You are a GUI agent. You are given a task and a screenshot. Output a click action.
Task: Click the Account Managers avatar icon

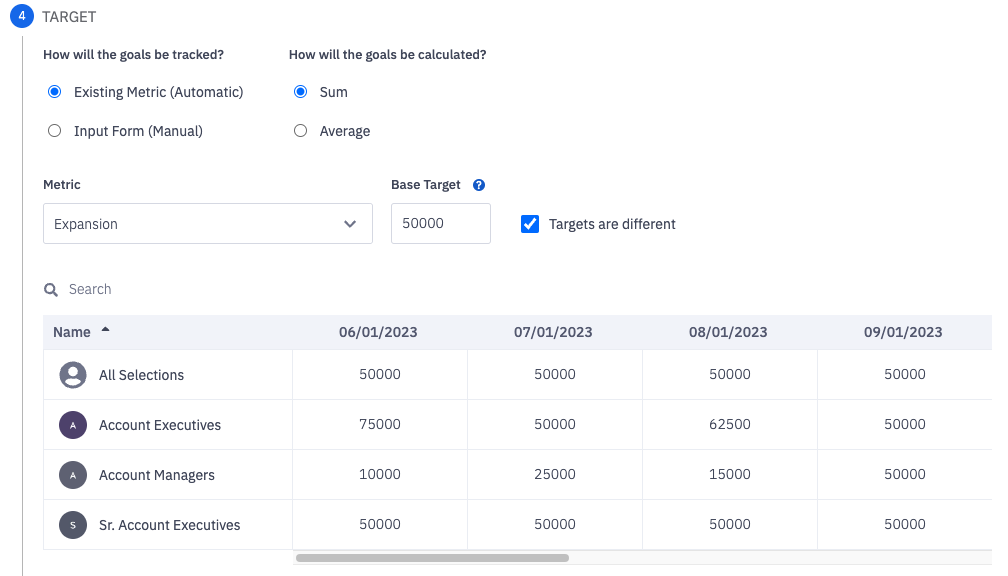point(72,475)
